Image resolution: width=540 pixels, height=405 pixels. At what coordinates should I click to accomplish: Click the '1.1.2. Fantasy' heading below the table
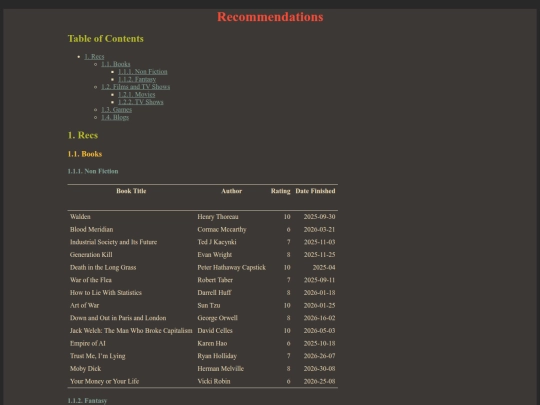click(x=87, y=401)
